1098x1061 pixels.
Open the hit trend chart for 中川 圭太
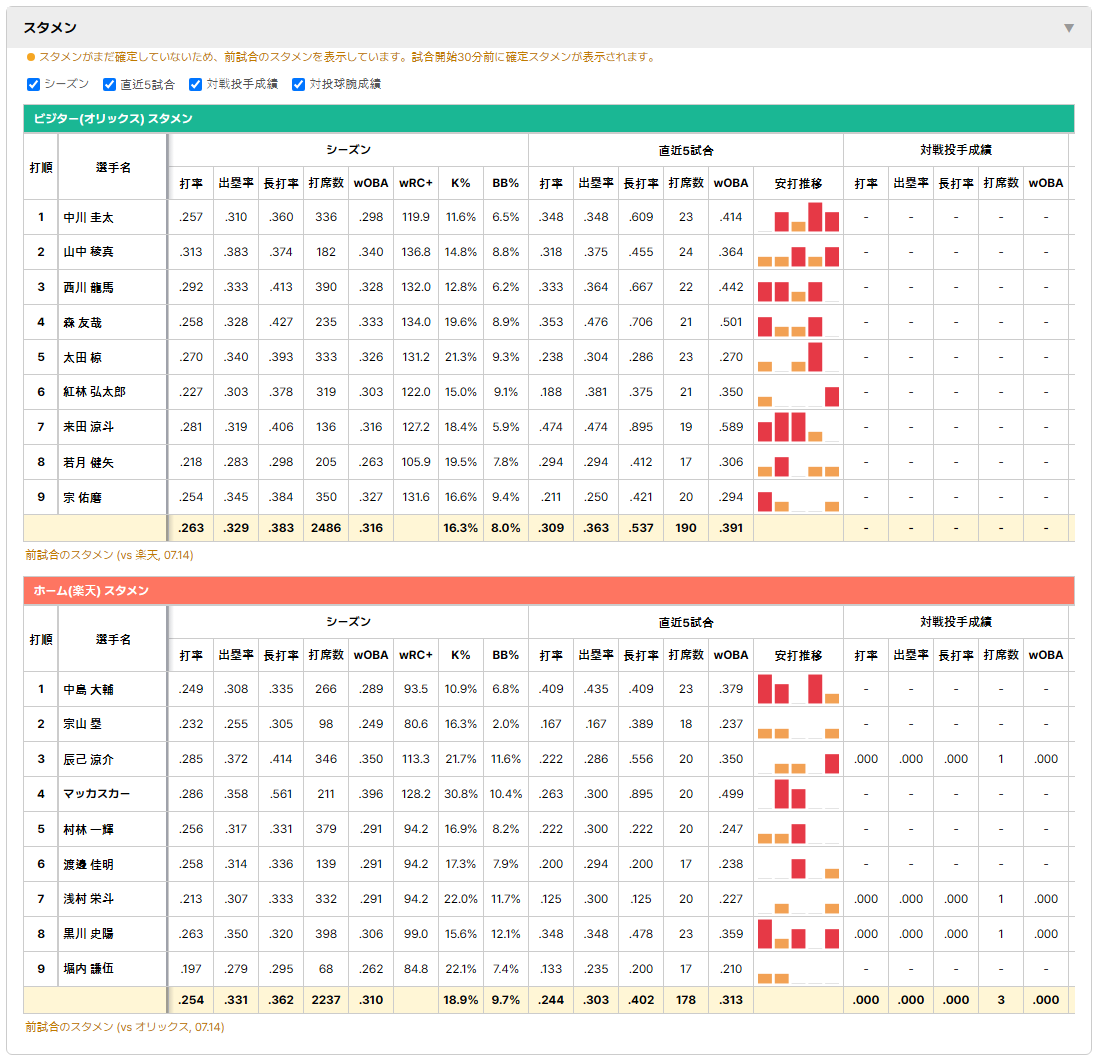798,217
